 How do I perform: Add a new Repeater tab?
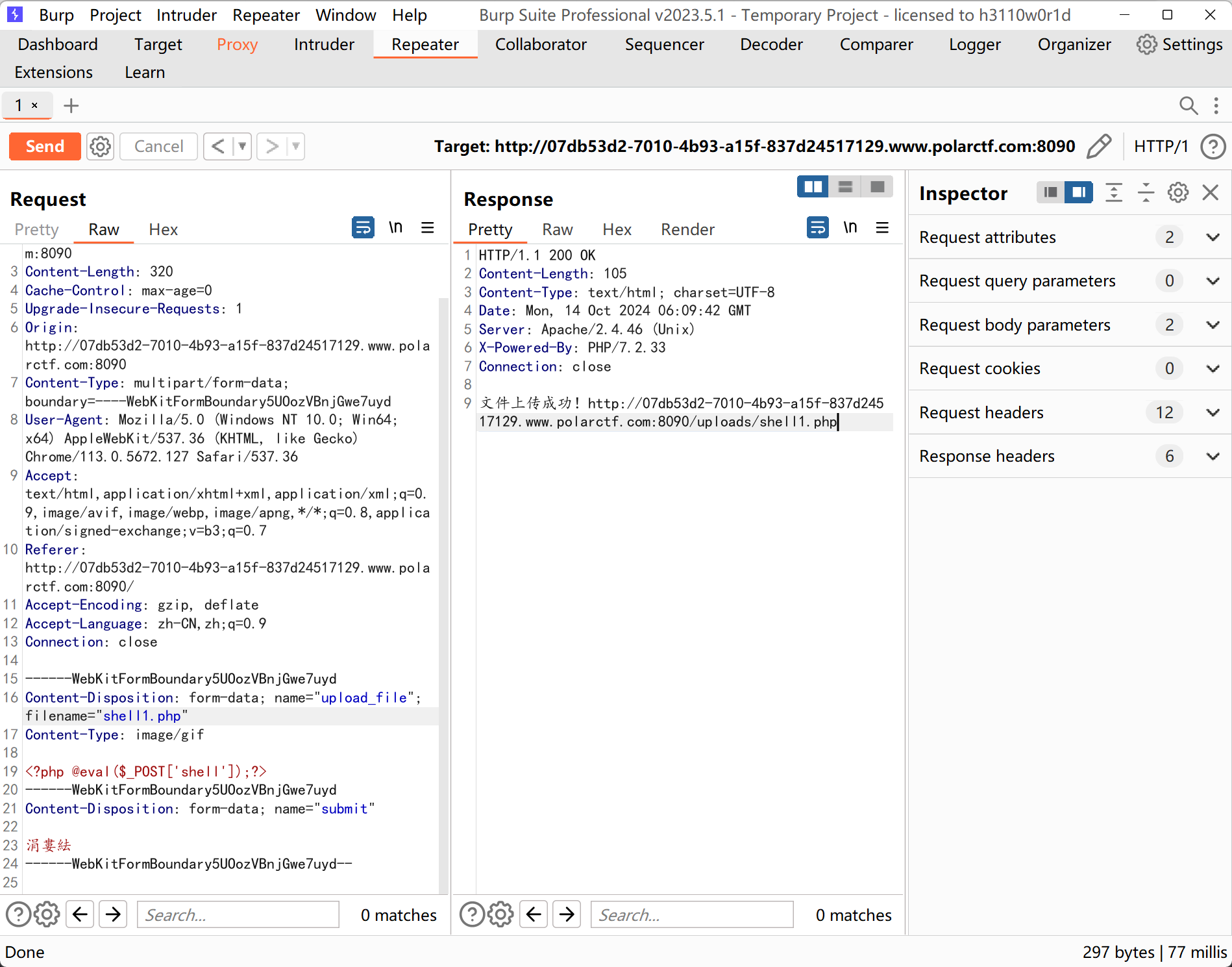pos(71,105)
